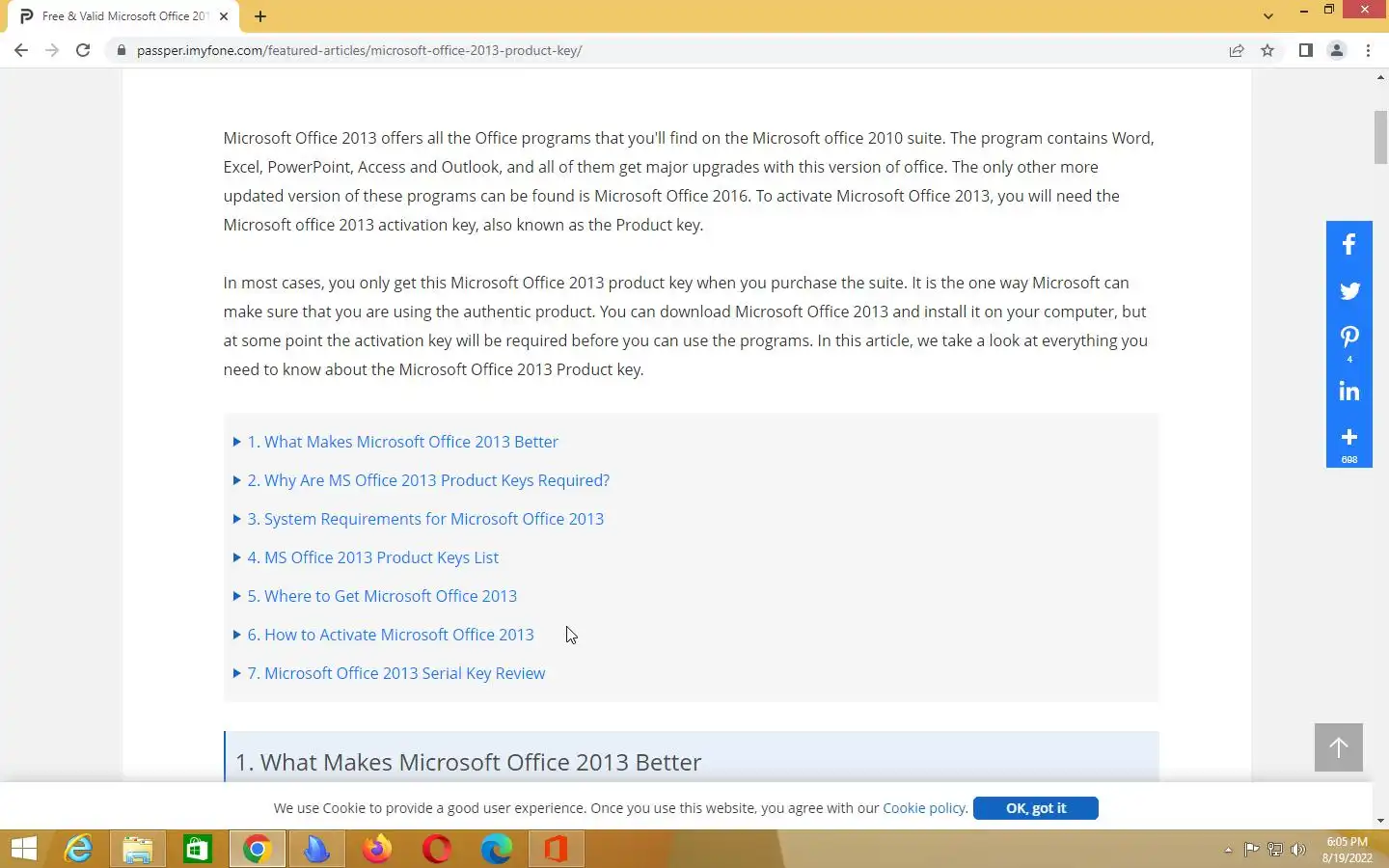Go forward in browser history
Image resolution: width=1389 pixels, height=868 pixels.
(52, 50)
